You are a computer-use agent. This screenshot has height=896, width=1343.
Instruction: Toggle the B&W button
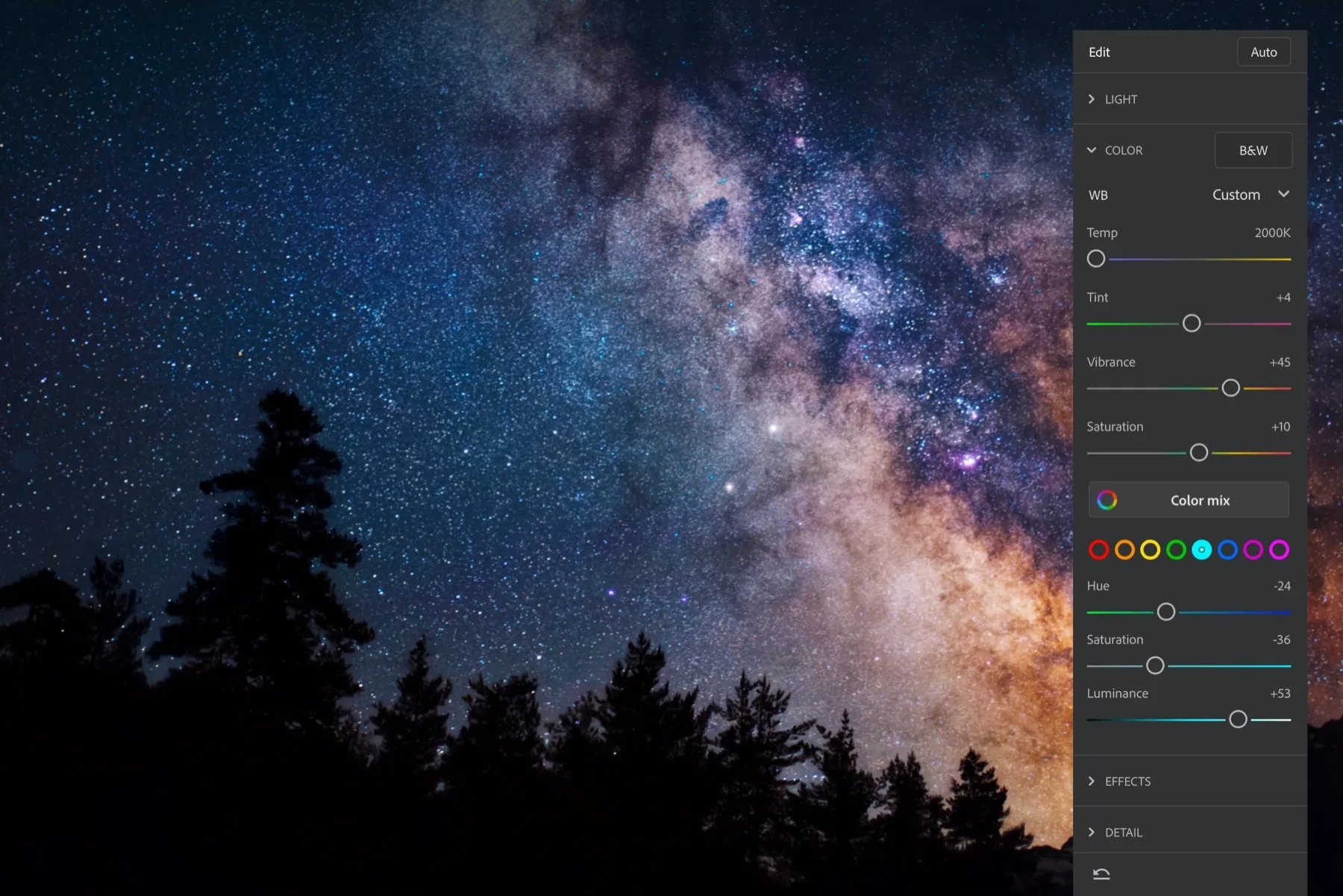[1253, 150]
